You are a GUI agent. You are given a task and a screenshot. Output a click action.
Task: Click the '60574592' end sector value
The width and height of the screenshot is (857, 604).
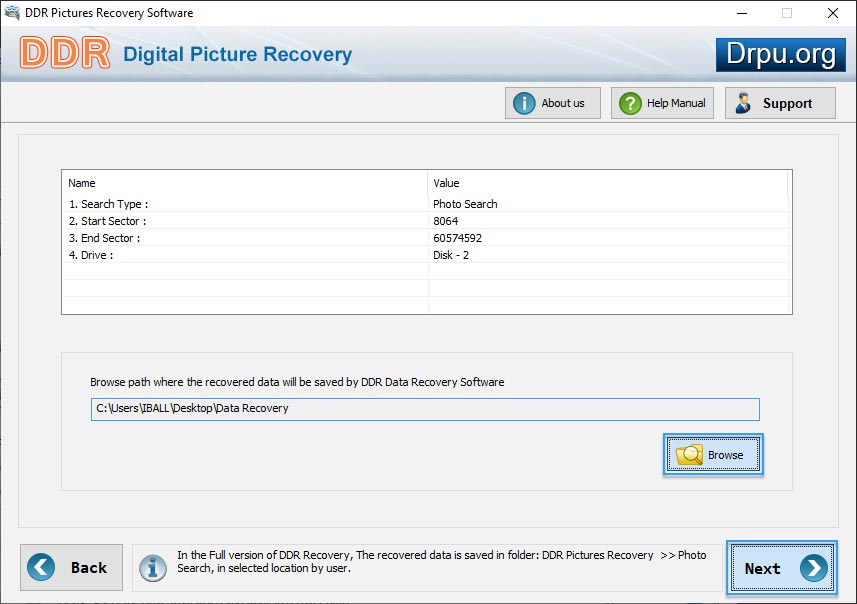(457, 238)
